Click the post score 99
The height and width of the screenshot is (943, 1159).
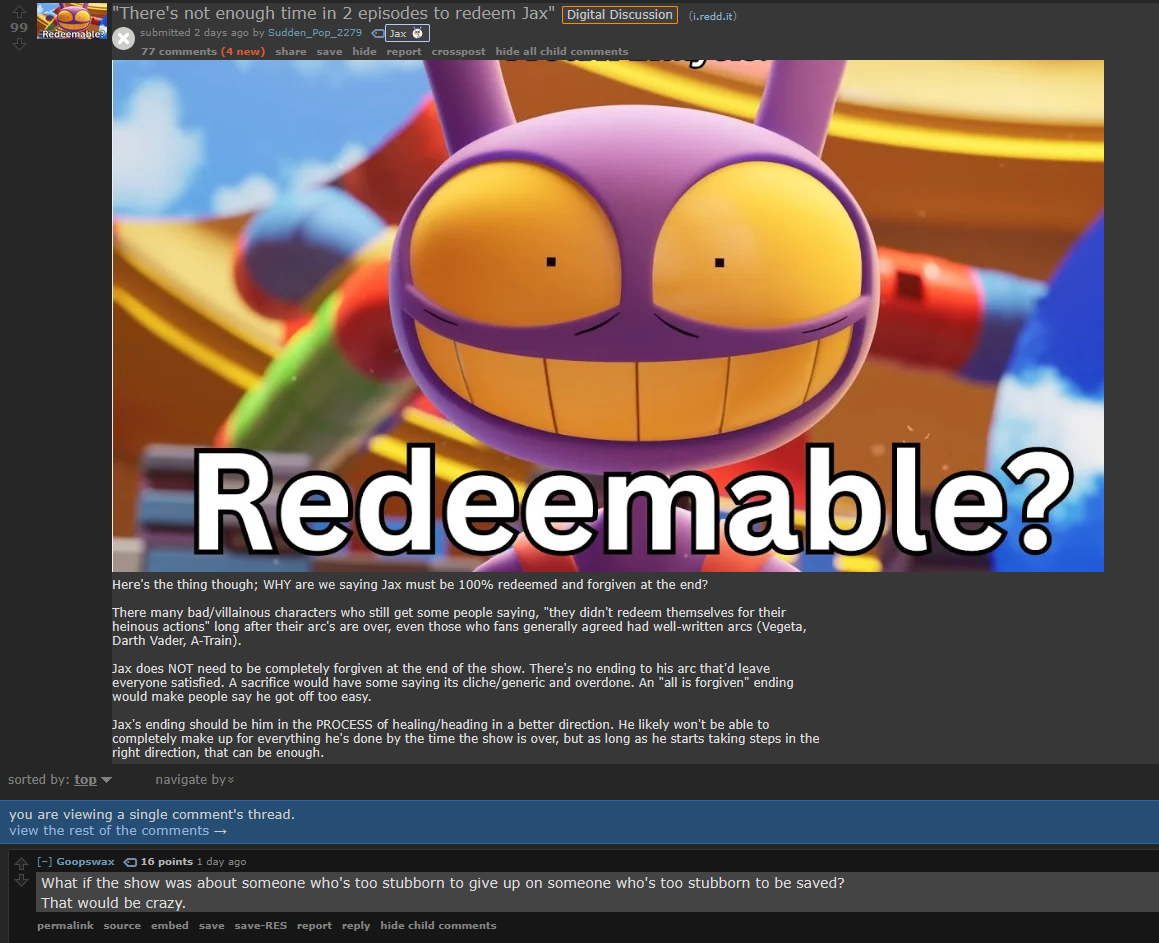(19, 28)
